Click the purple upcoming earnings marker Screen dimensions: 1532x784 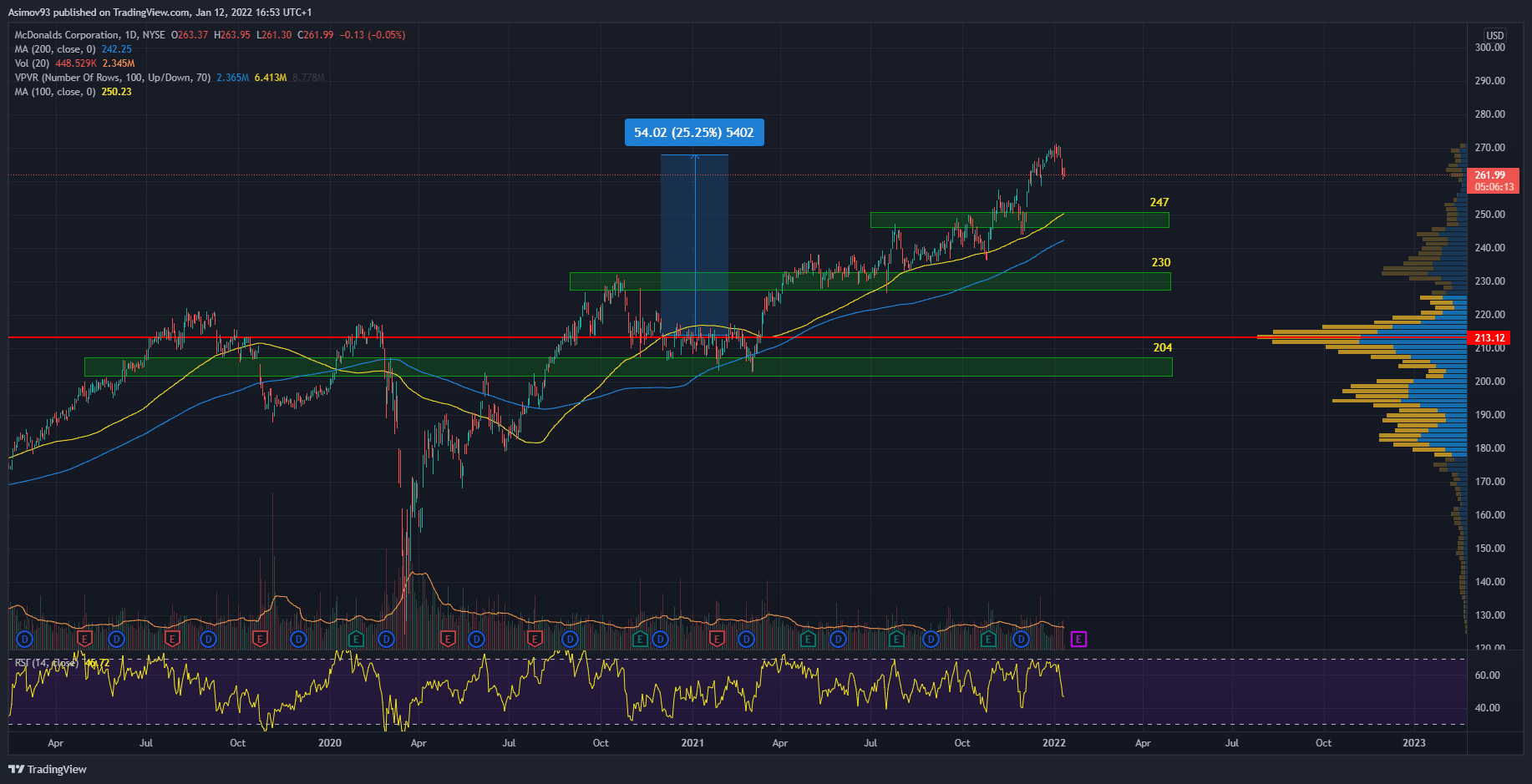click(1078, 640)
